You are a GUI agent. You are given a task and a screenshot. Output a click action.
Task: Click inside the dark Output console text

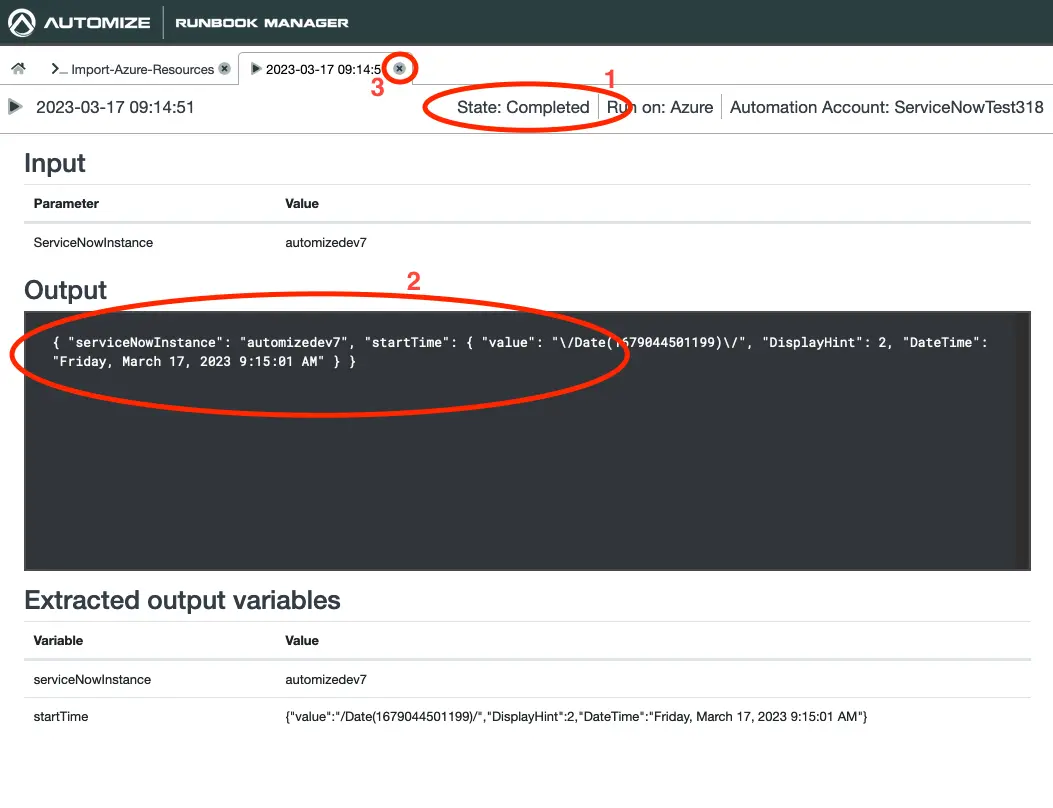click(400, 351)
